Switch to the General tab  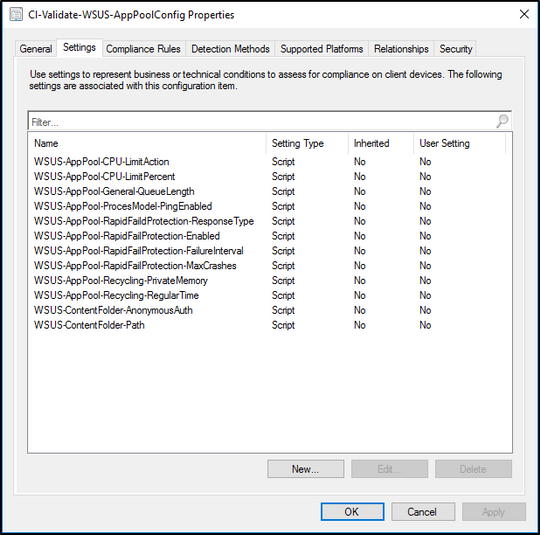pyautogui.click(x=36, y=49)
